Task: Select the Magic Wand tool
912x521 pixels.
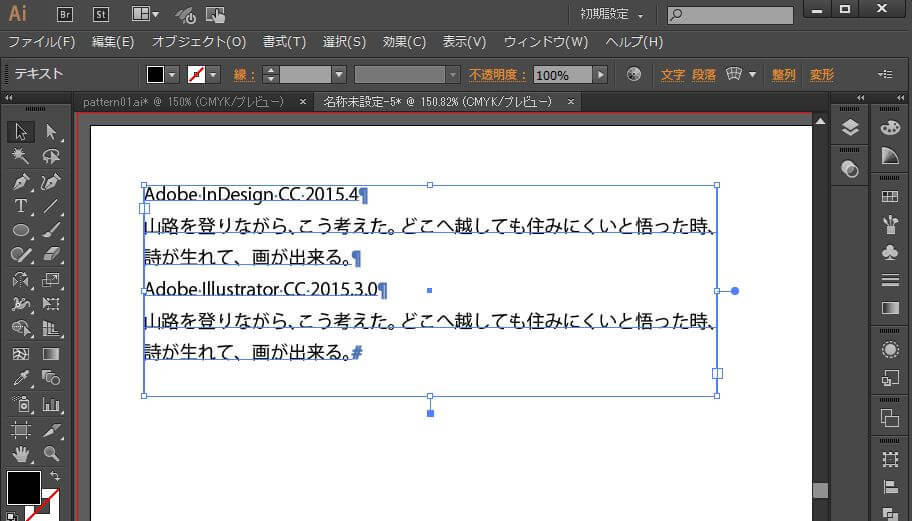Action: [21, 156]
